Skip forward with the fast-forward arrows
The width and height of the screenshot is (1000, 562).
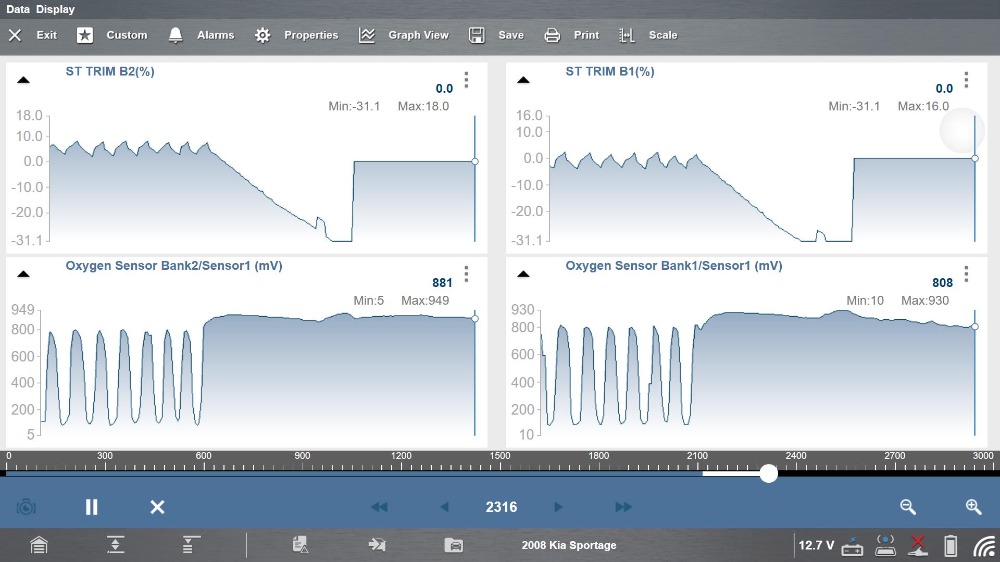[x=623, y=507]
